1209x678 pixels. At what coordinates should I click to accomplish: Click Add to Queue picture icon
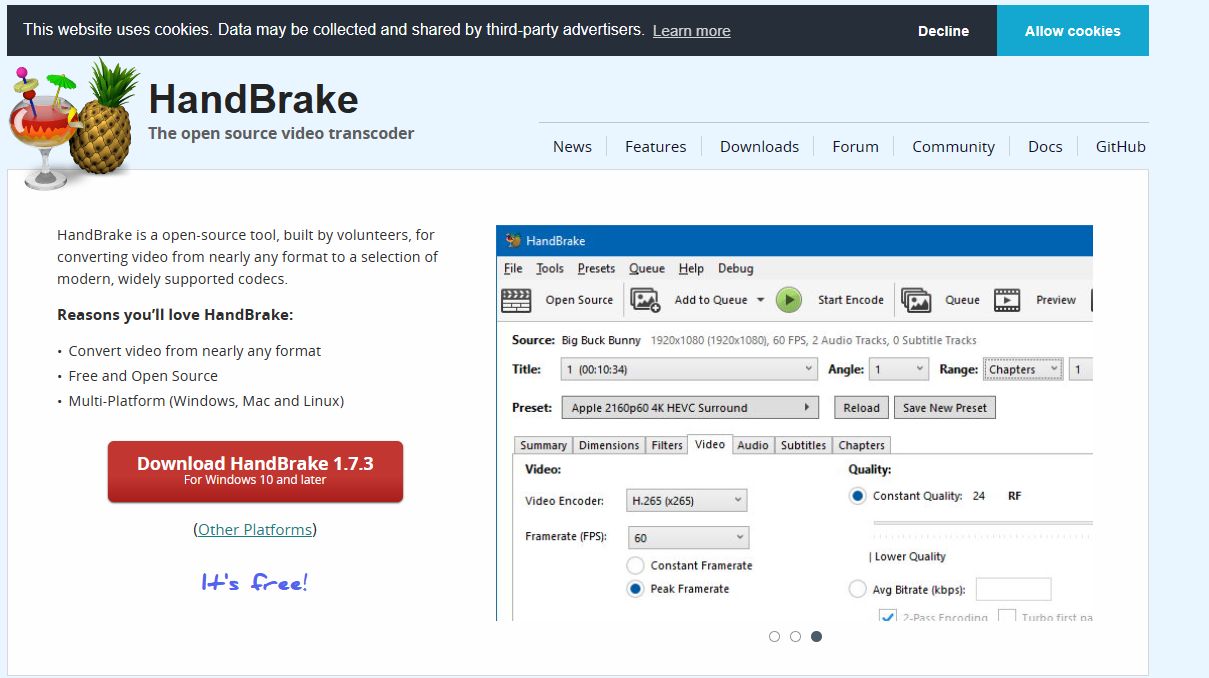646,300
